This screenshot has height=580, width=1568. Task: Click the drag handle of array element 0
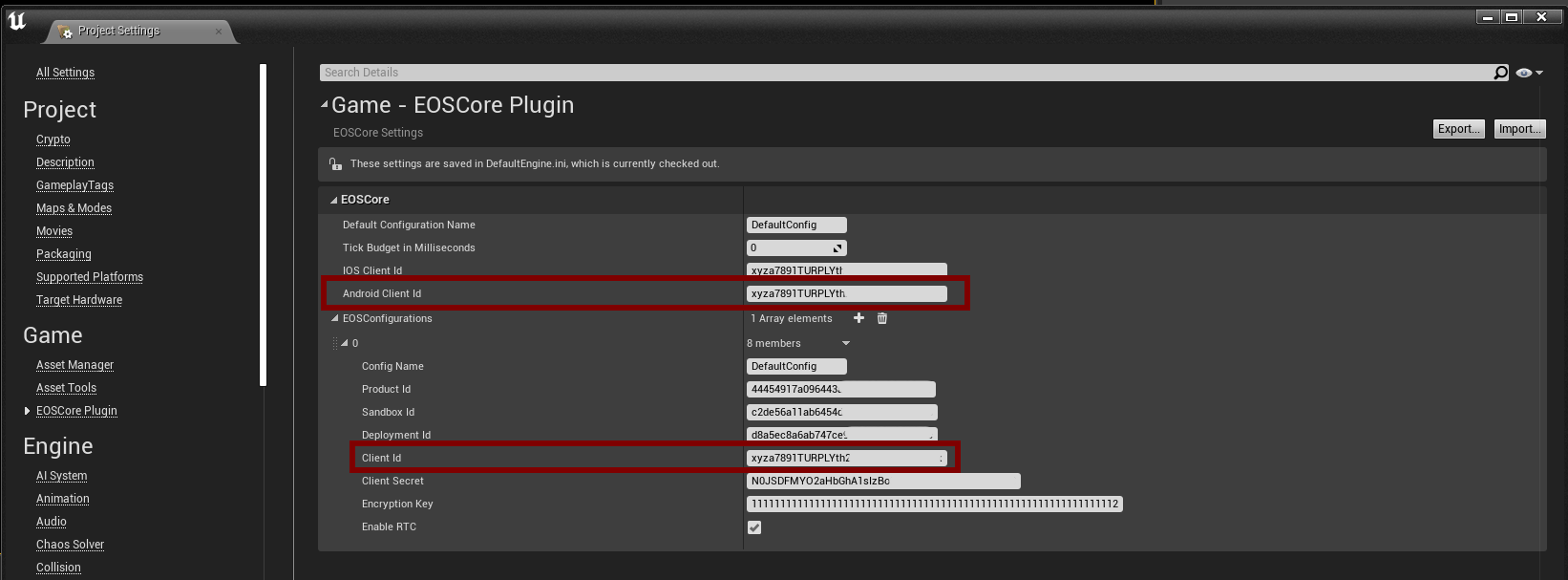(x=335, y=343)
